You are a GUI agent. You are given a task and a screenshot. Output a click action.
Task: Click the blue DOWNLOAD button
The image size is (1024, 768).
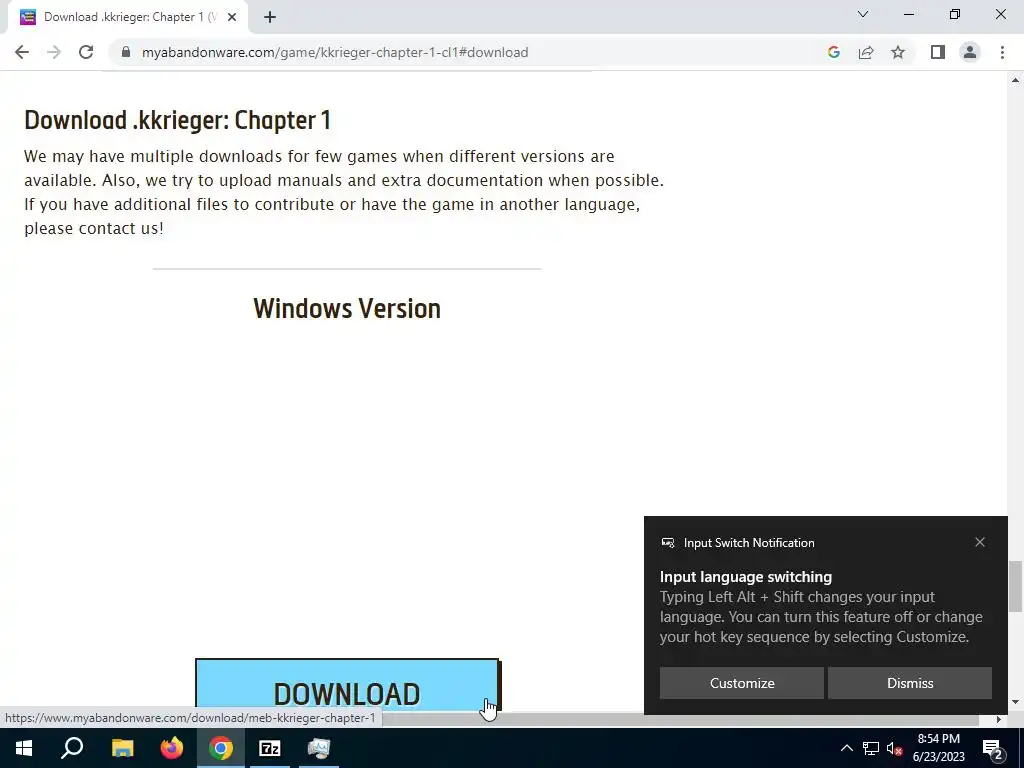tap(347, 685)
